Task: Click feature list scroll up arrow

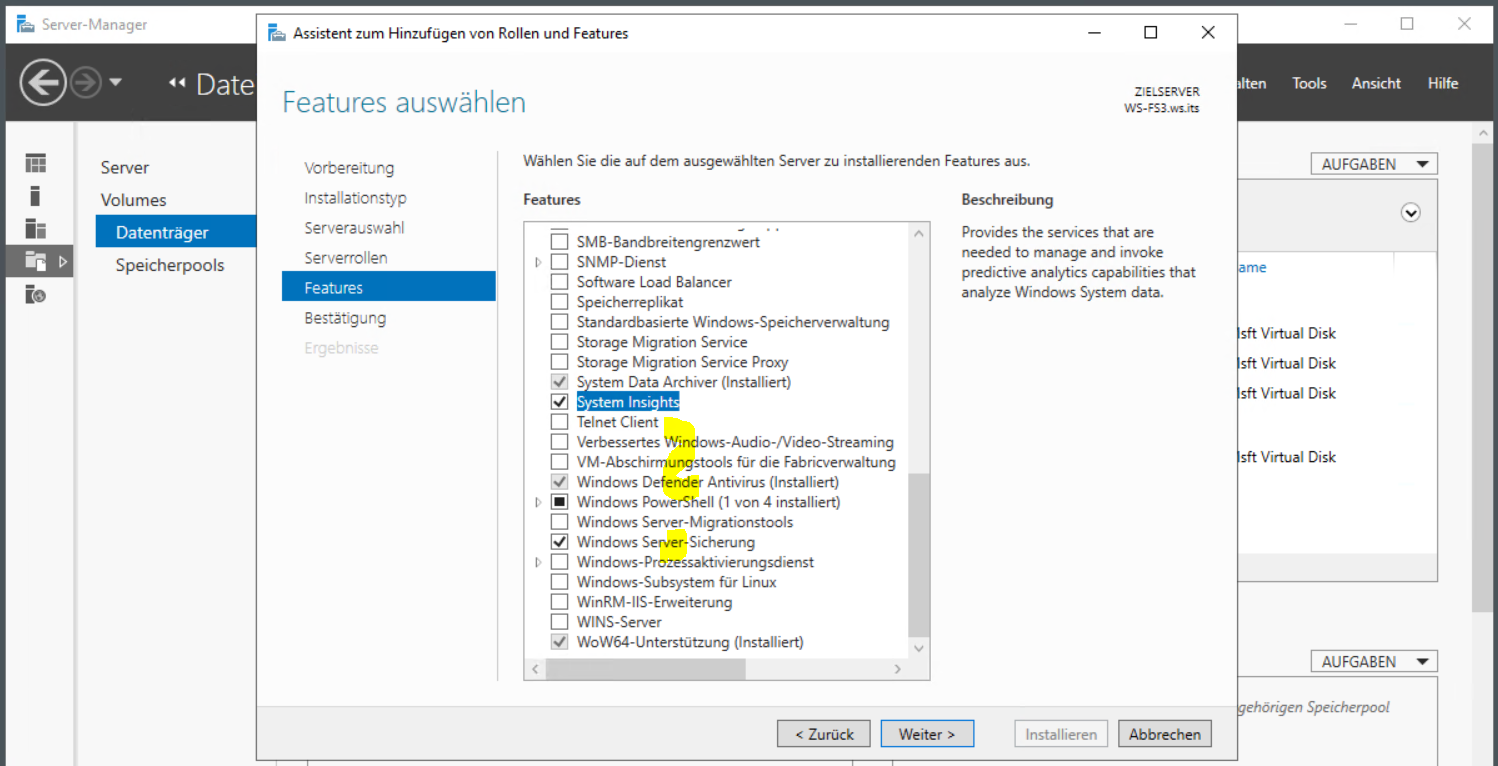Action: tap(919, 233)
